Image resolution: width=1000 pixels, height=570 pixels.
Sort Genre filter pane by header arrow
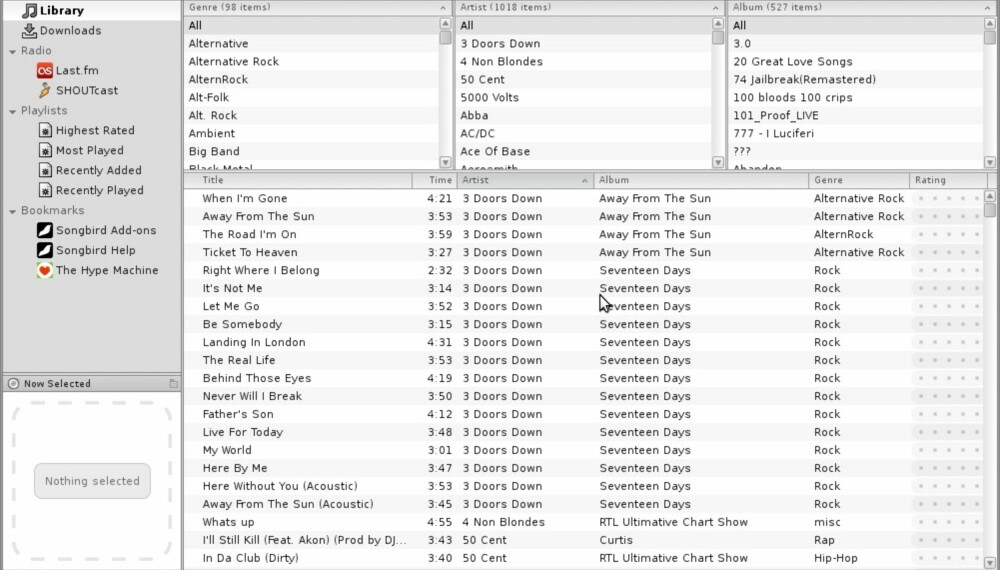[x=443, y=8]
